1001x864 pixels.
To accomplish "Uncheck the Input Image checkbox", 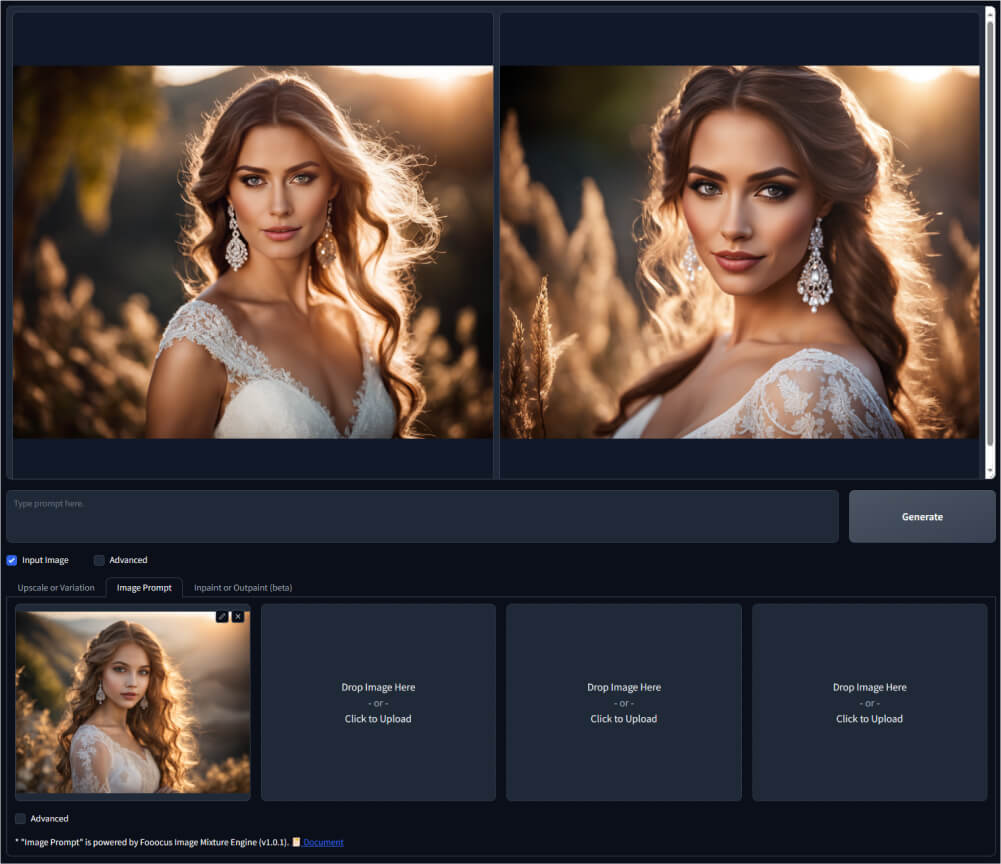I will 12,560.
